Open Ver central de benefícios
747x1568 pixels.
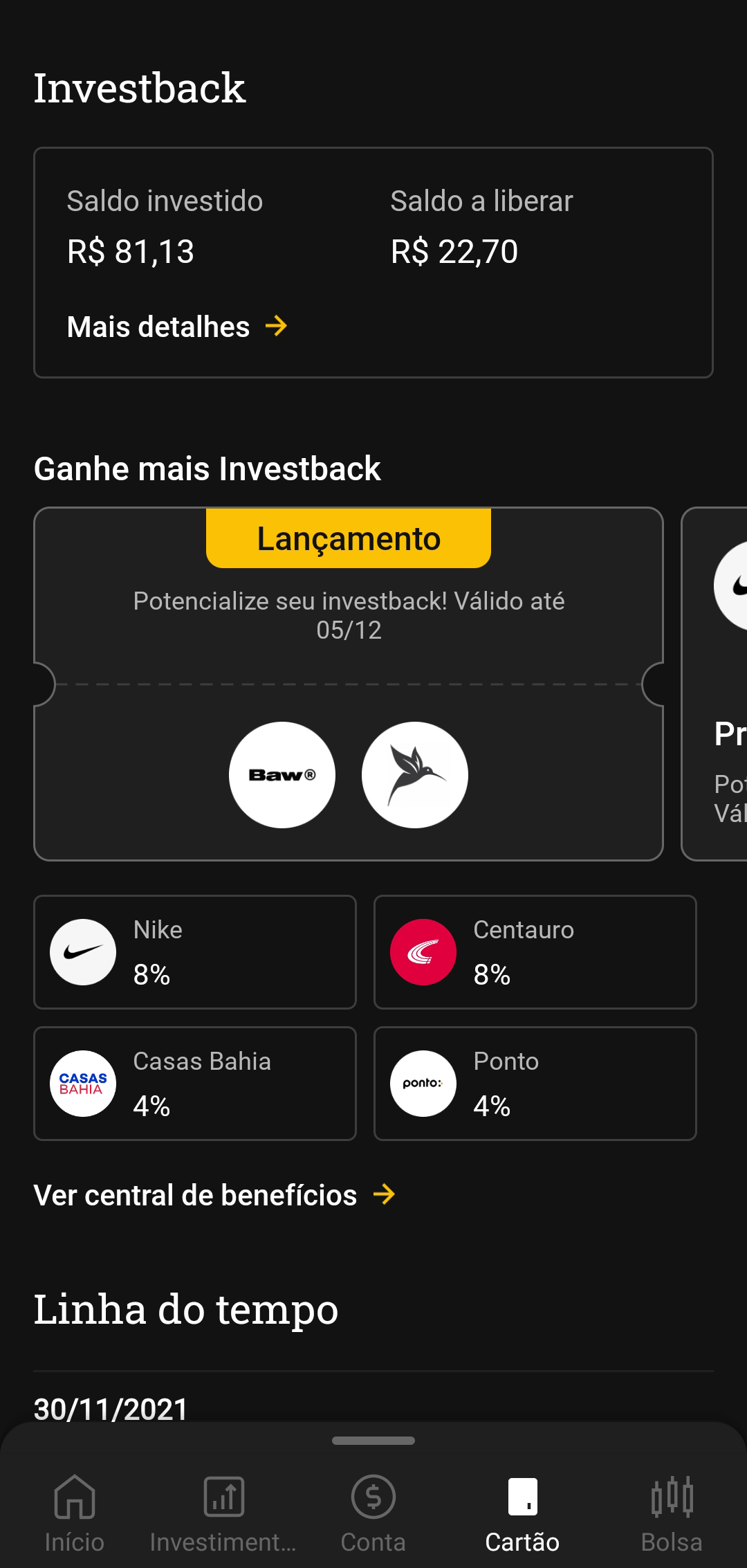[x=196, y=1195]
